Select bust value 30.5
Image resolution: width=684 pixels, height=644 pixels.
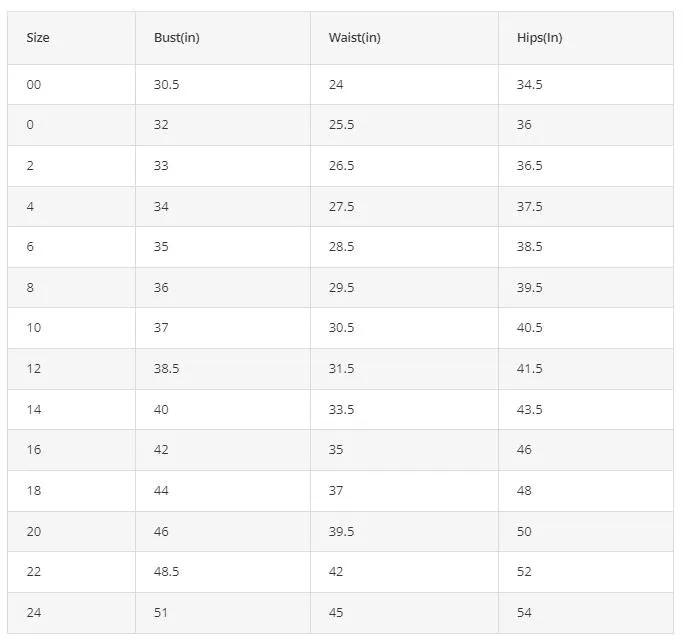pos(166,85)
